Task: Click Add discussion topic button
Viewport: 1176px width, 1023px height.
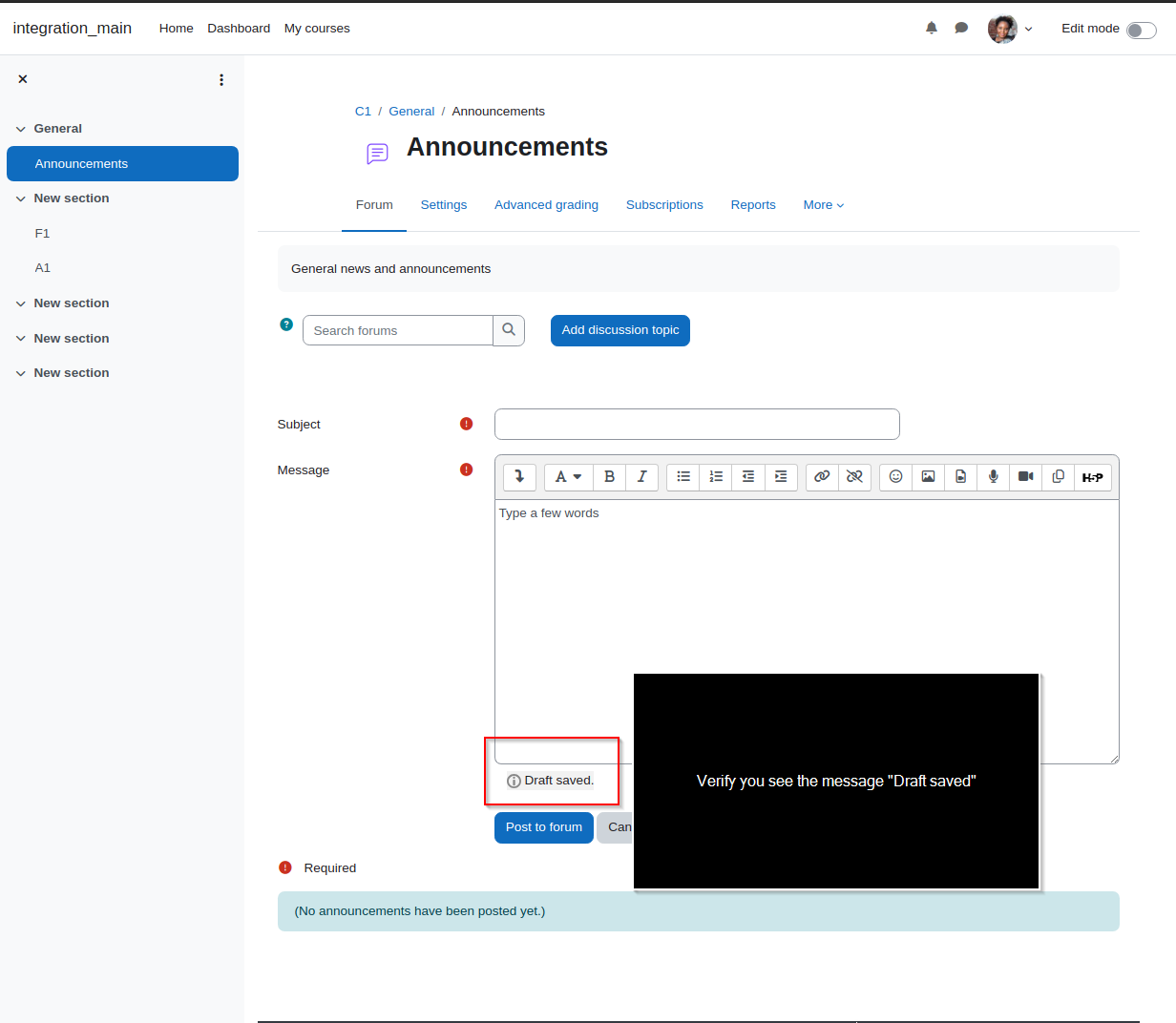Action: click(620, 330)
